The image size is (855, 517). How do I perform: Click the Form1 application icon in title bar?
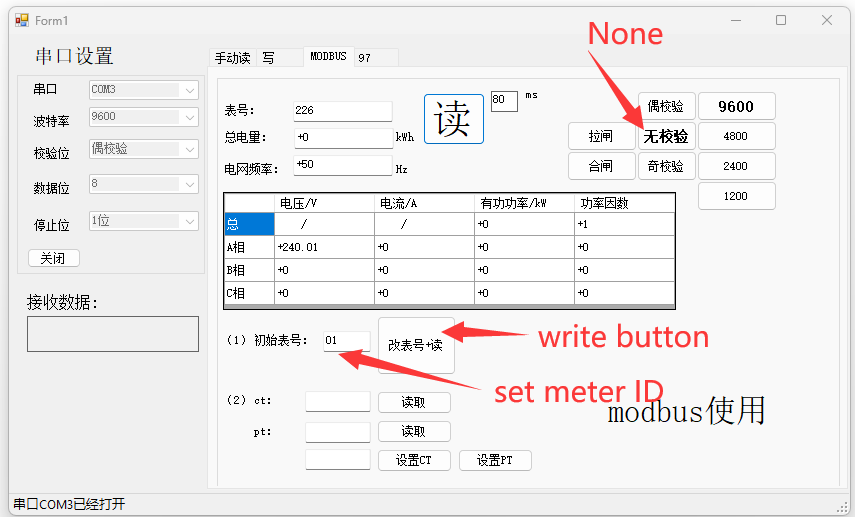point(21,20)
